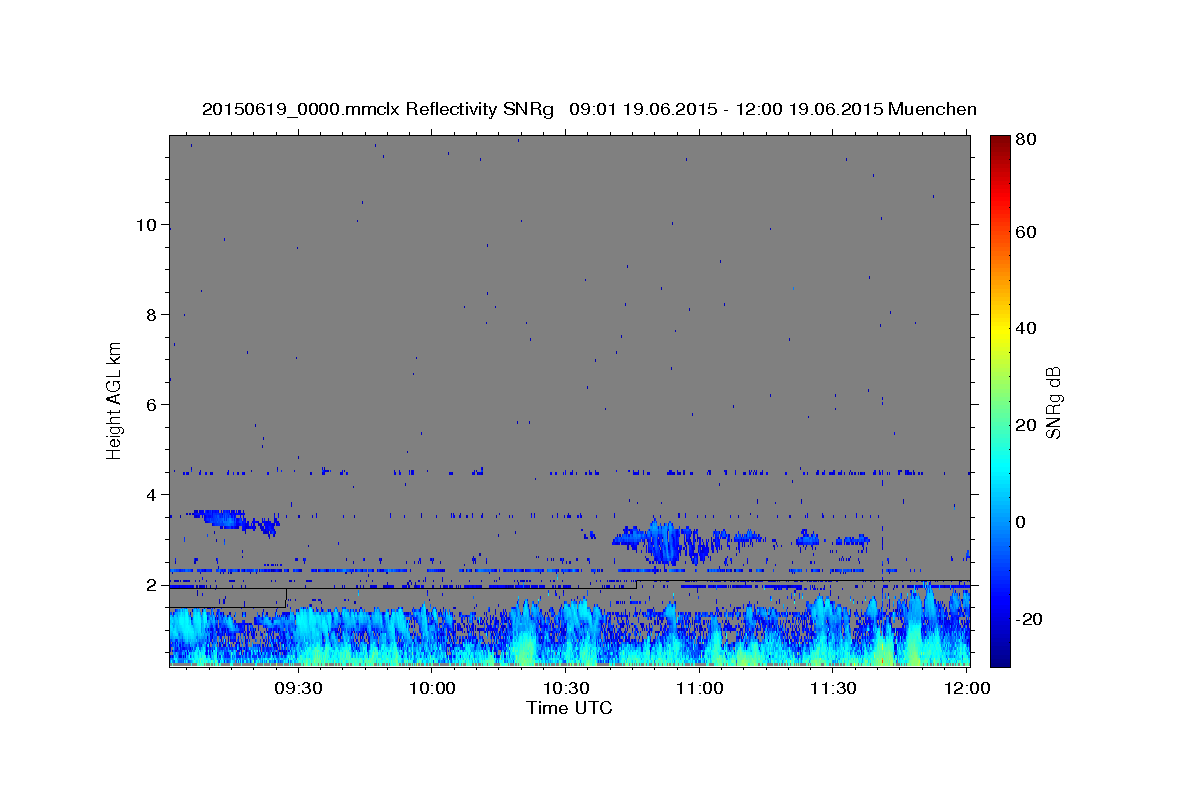Click the low-level cyan reflectivity layer at 10:20

523,635
